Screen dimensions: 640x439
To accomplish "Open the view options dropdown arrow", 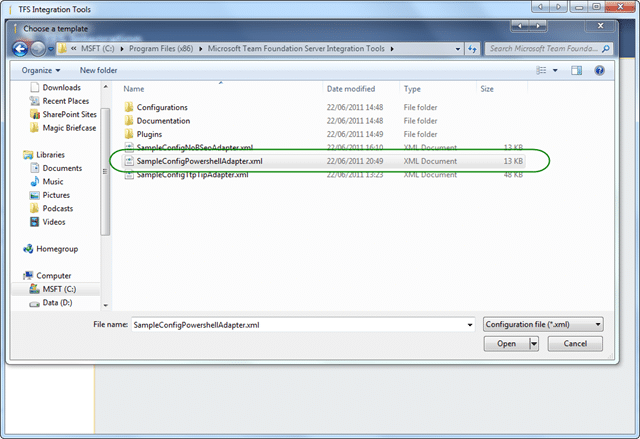I will [x=555, y=71].
